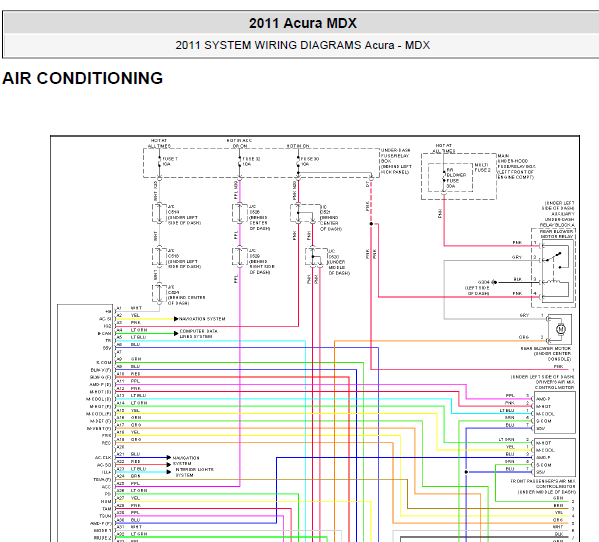Click the "AUXILIARY UNDER-DASH RELAY BLOCK A" text
Screen dimensions: 599x542
tap(557, 220)
